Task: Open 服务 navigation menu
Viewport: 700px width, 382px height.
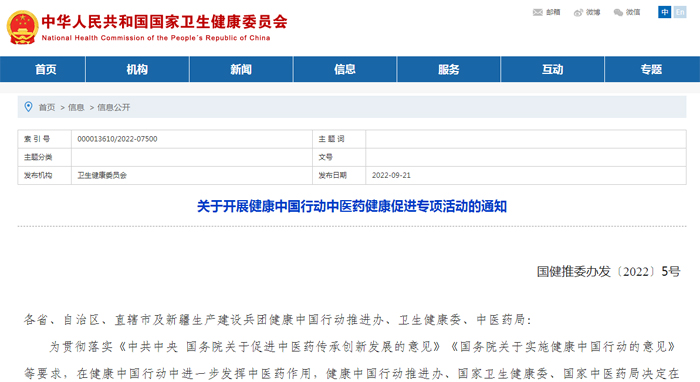Action: [449, 69]
